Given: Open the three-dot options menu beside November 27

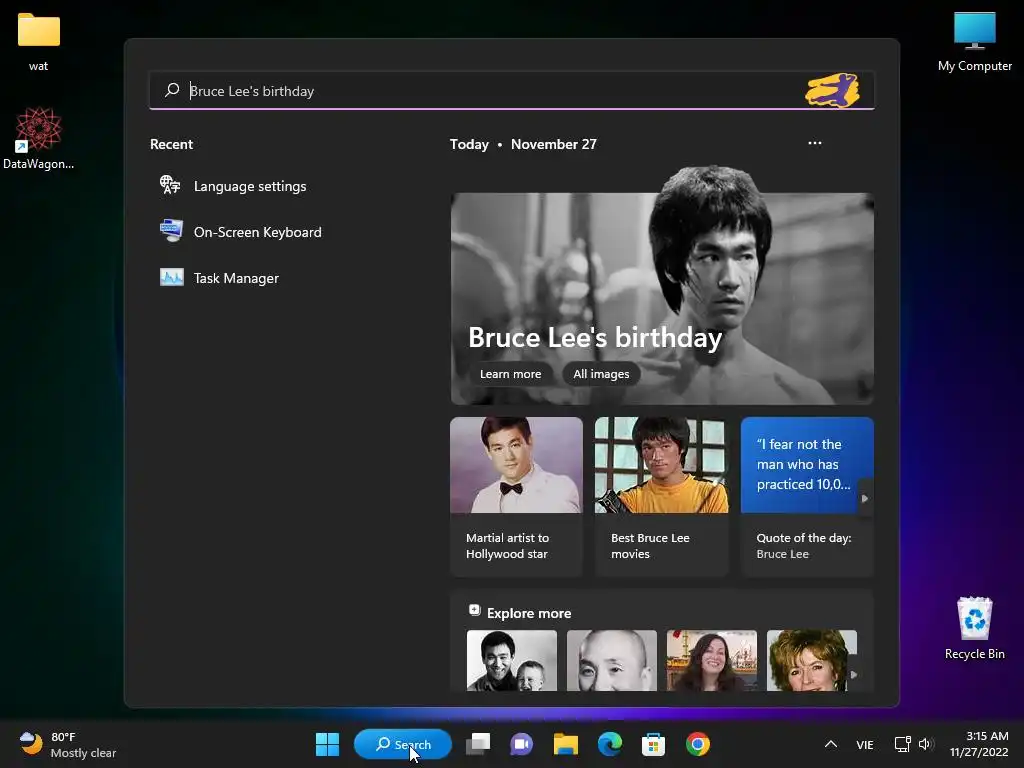Looking at the screenshot, I should tap(814, 143).
